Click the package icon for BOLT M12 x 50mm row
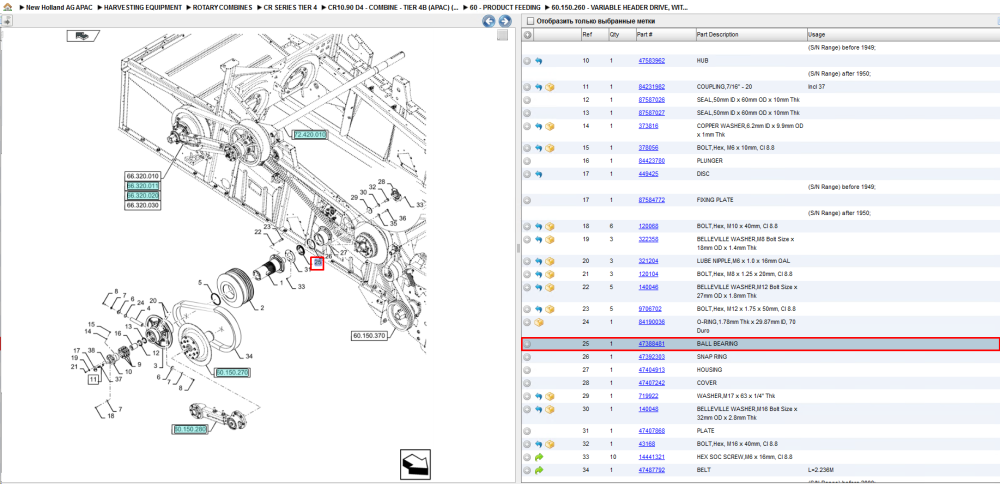Image resolution: width=1000 pixels, height=484 pixels. [x=550, y=309]
